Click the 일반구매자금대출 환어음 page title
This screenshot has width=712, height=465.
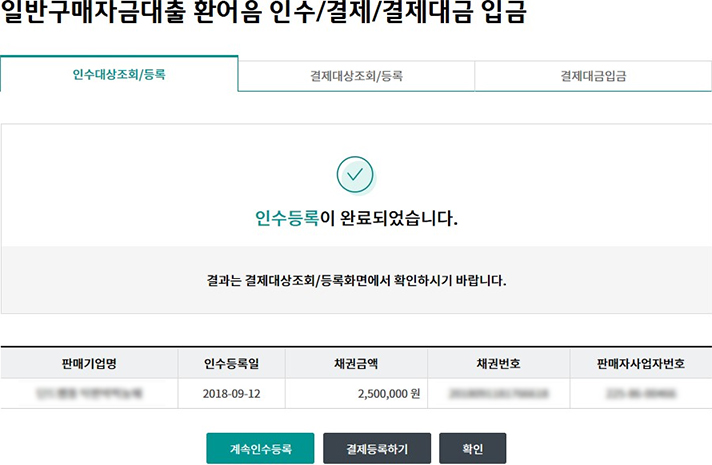pos(264,15)
